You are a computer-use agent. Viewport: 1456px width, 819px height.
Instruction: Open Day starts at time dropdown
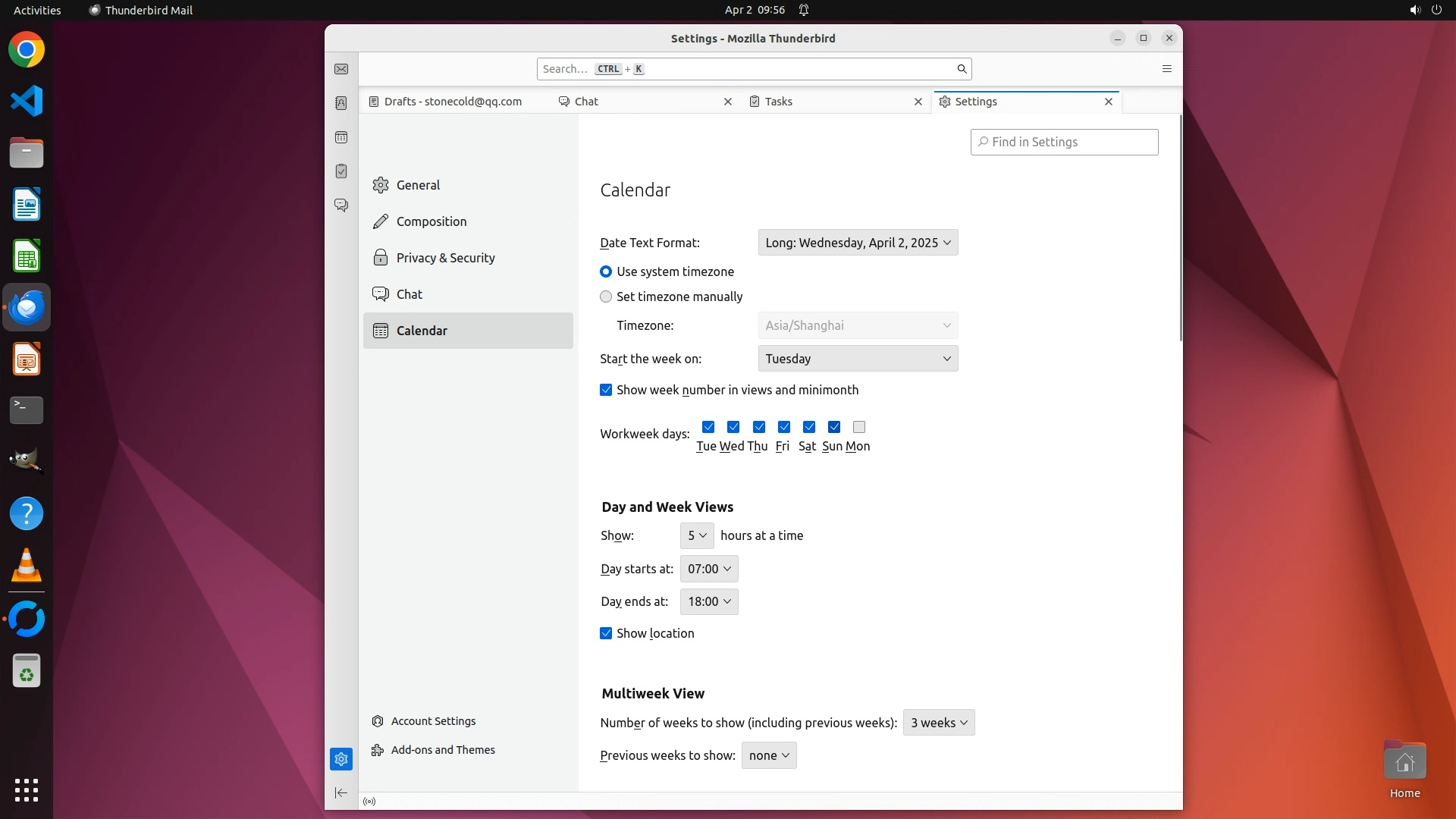(709, 569)
